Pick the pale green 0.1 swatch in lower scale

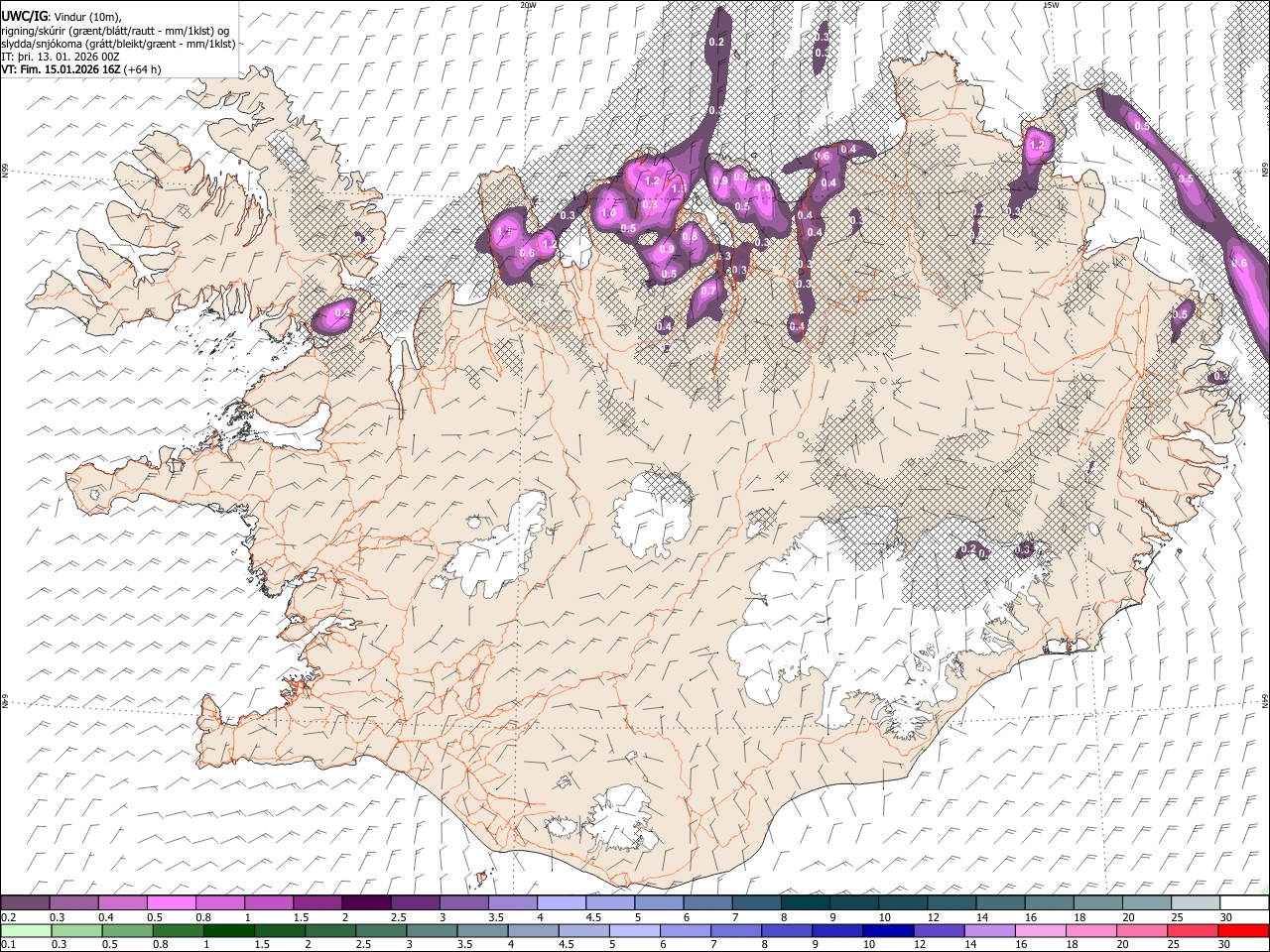[x=25, y=931]
